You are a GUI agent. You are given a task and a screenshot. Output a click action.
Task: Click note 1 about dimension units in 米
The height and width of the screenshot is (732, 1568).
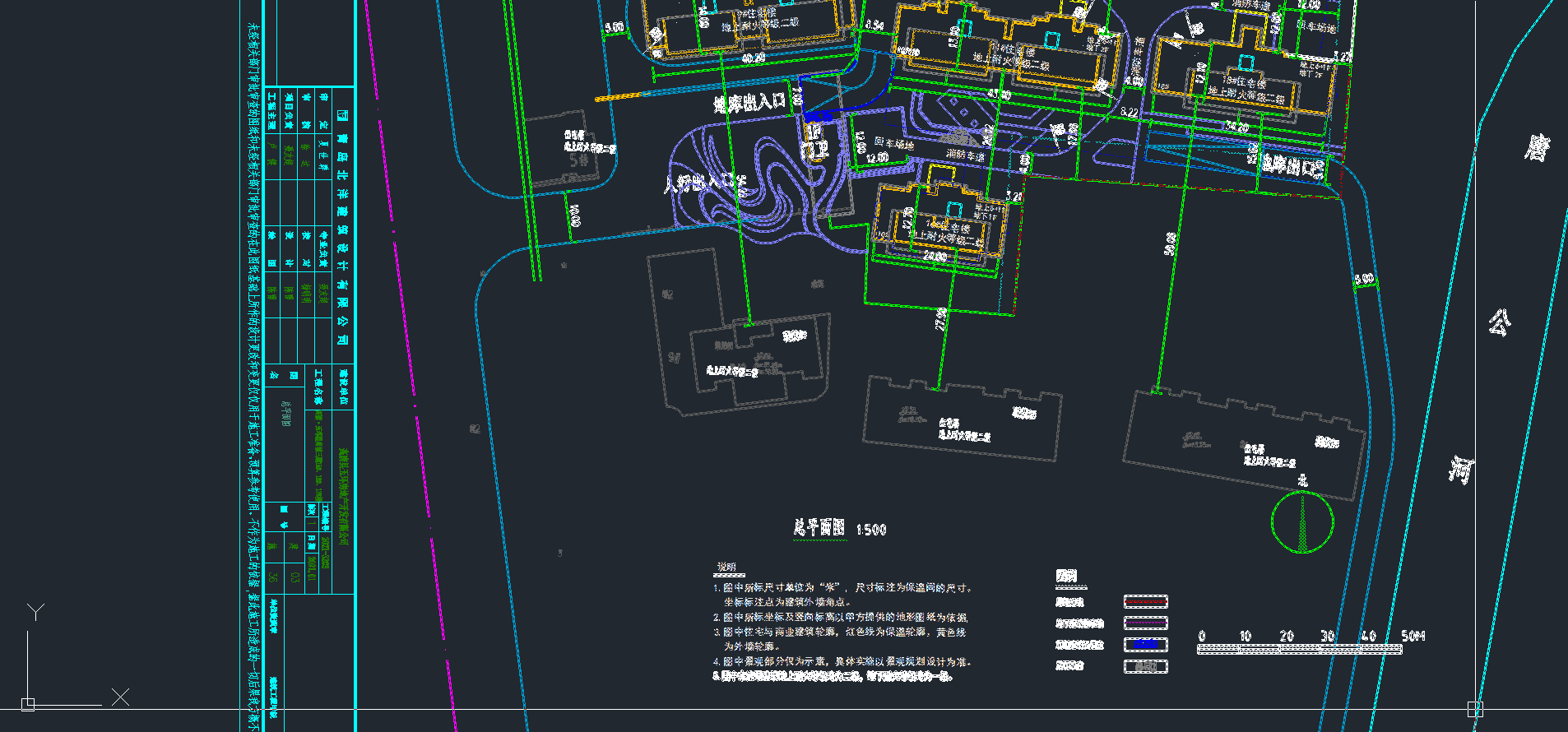(x=842, y=595)
